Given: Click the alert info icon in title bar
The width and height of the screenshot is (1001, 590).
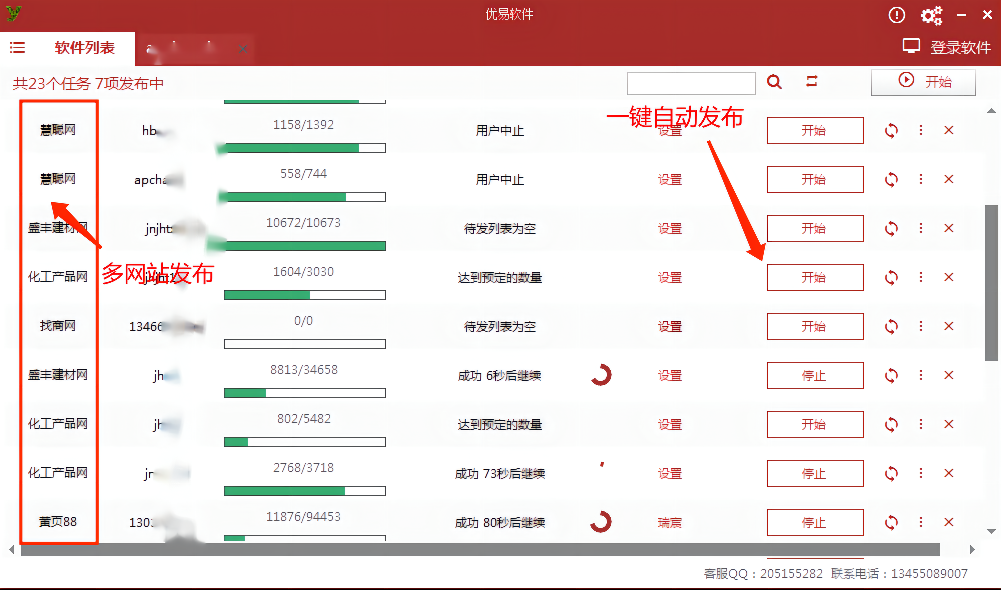Looking at the screenshot, I should pos(896,15).
